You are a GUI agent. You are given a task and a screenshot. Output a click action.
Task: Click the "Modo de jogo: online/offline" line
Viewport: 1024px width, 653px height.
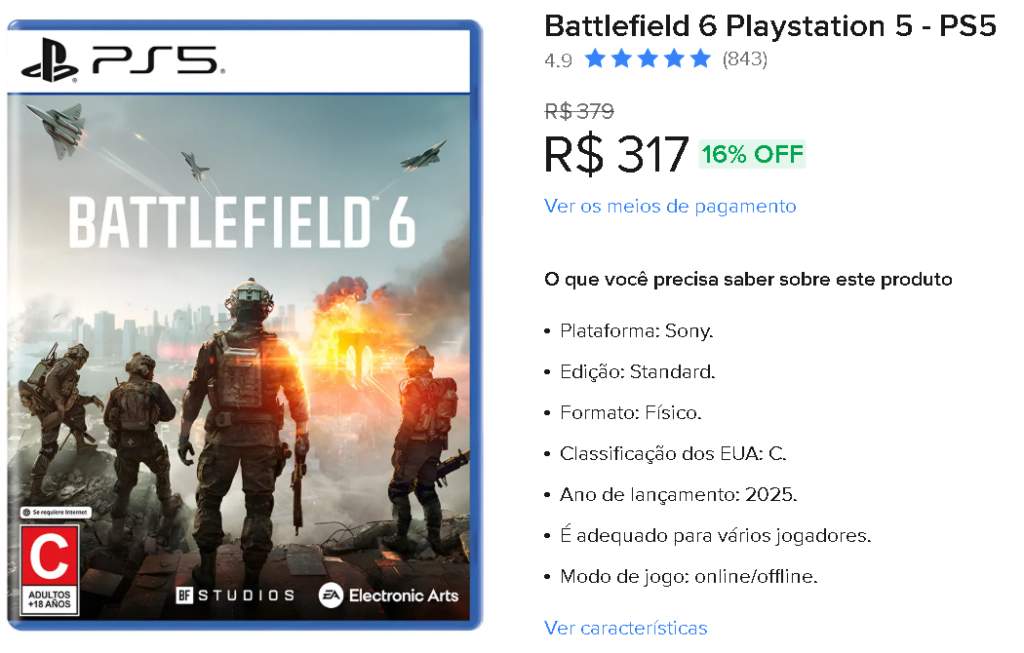(688, 577)
